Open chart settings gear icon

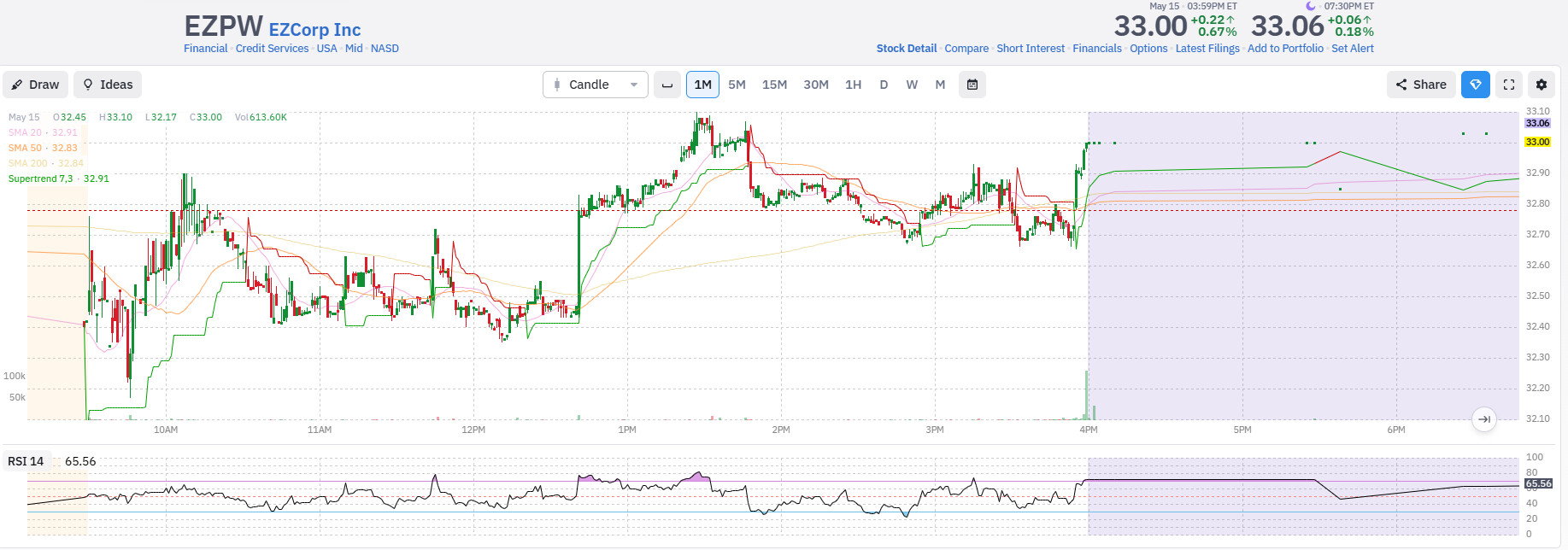(x=1542, y=85)
